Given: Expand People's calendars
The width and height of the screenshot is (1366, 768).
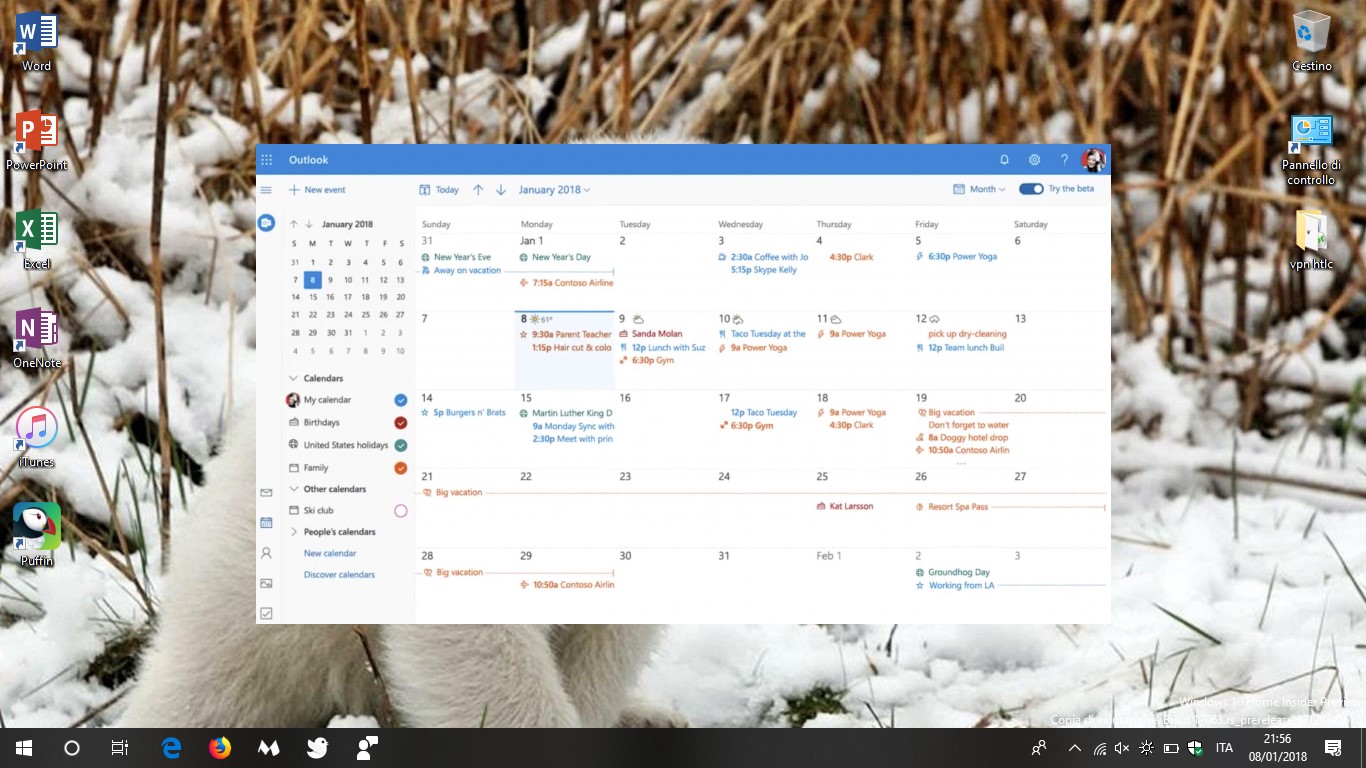Looking at the screenshot, I should [294, 531].
